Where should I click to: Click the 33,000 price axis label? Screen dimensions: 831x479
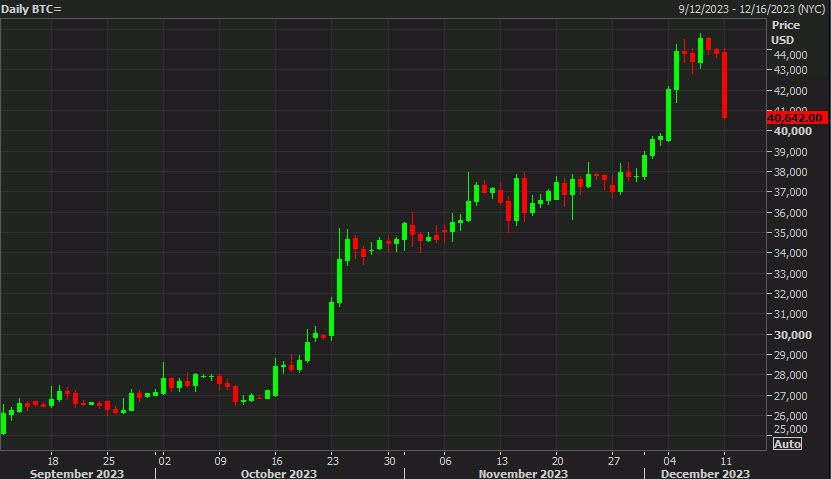(x=790, y=274)
